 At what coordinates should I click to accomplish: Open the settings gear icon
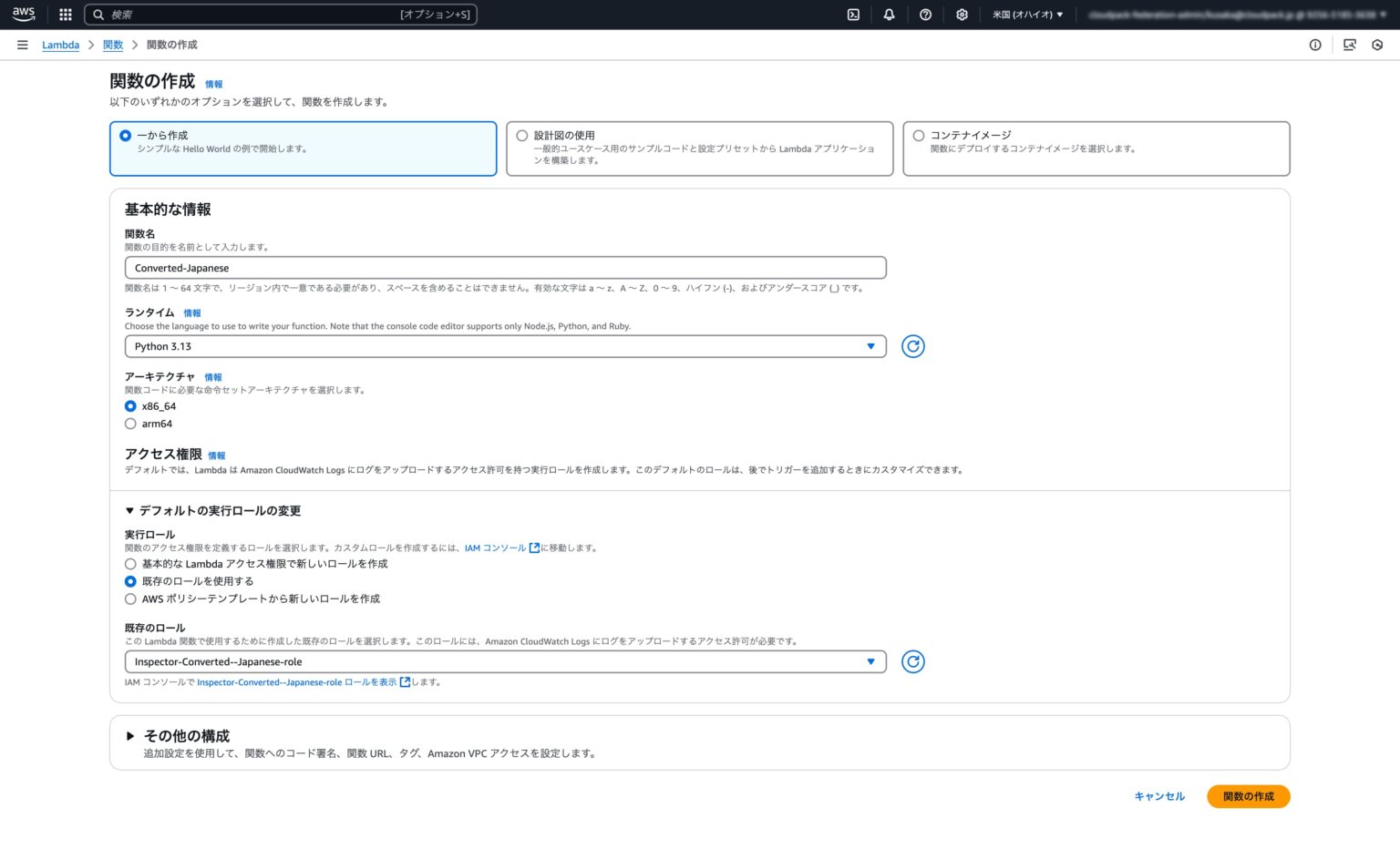pyautogui.click(x=962, y=15)
